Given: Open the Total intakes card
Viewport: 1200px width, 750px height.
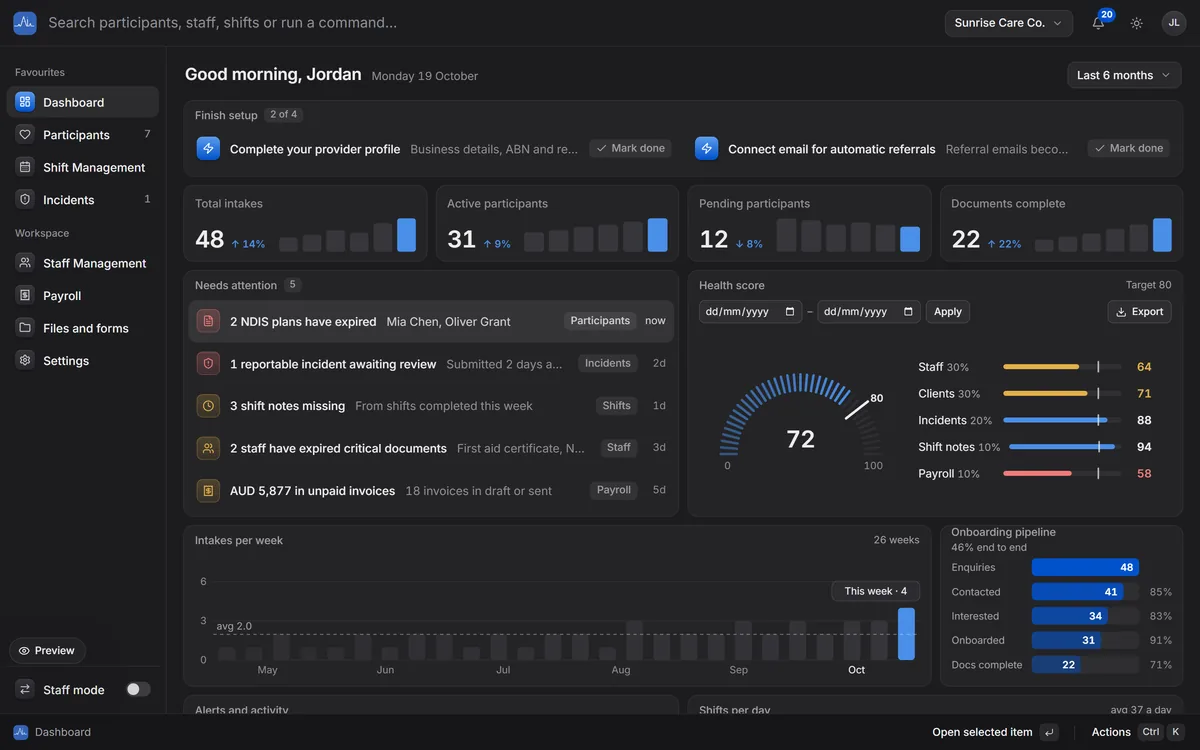Looking at the screenshot, I should [305, 223].
